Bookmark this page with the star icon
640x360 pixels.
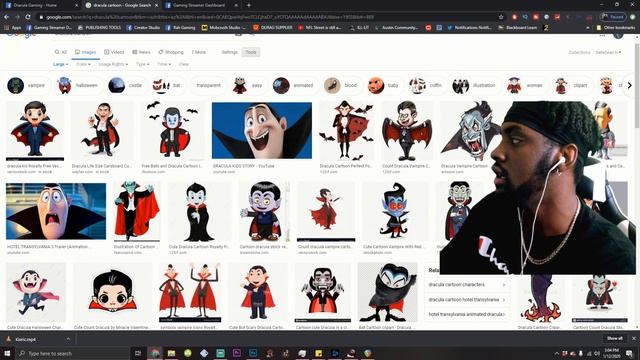coord(501,17)
